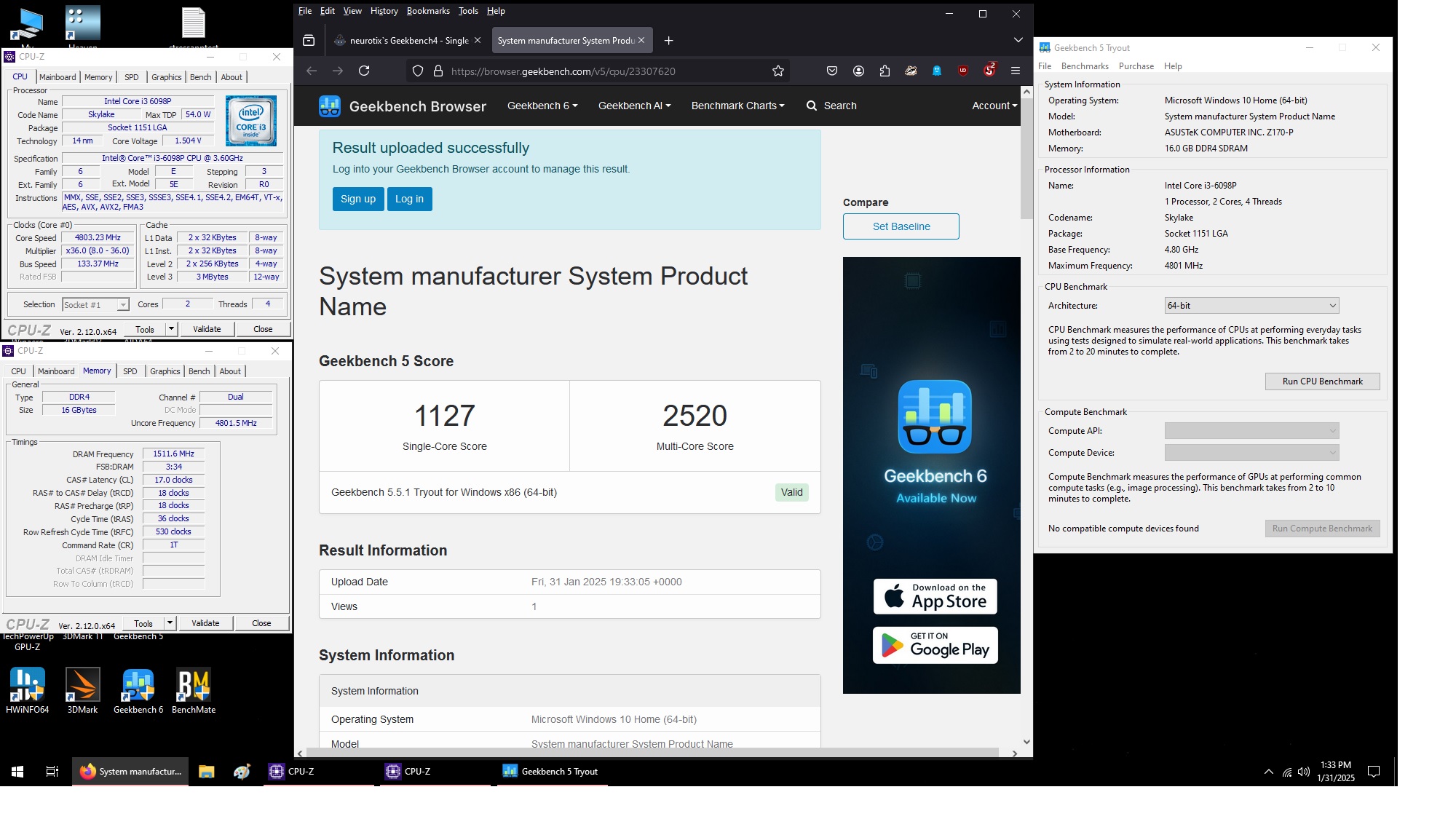Screen dimensions: 1456x819
Task: Open the notifications center
Action: 1374,771
